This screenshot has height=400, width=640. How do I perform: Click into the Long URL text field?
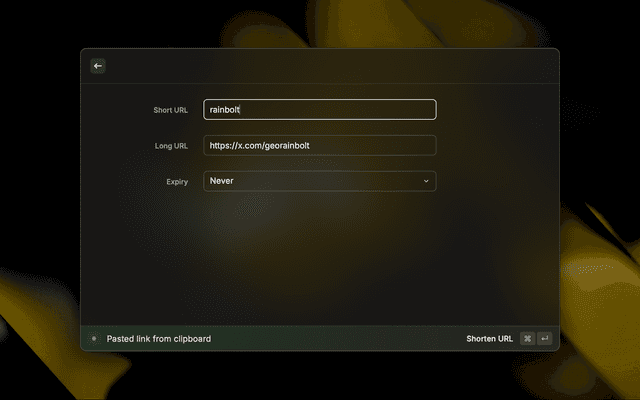pos(319,146)
